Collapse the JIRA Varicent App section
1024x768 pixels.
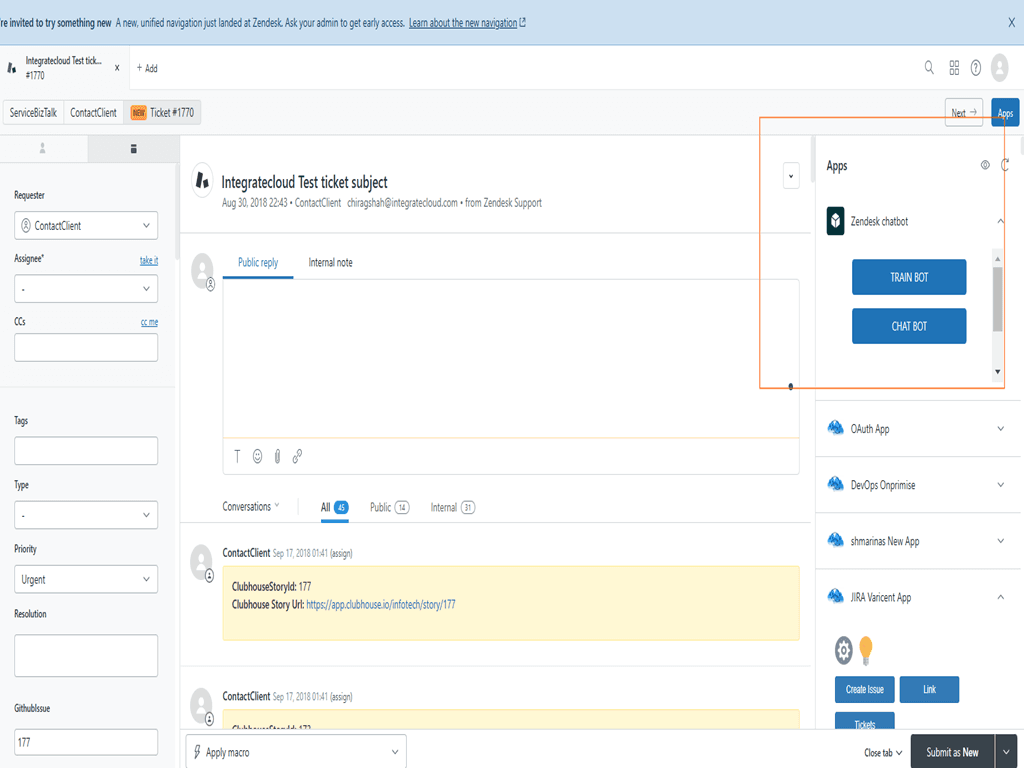pyautogui.click(x=1000, y=598)
